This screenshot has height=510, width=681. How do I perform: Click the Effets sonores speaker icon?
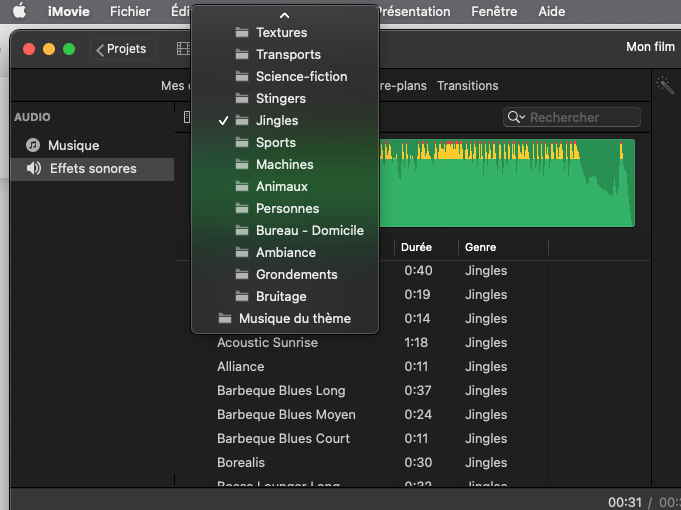coord(33,169)
